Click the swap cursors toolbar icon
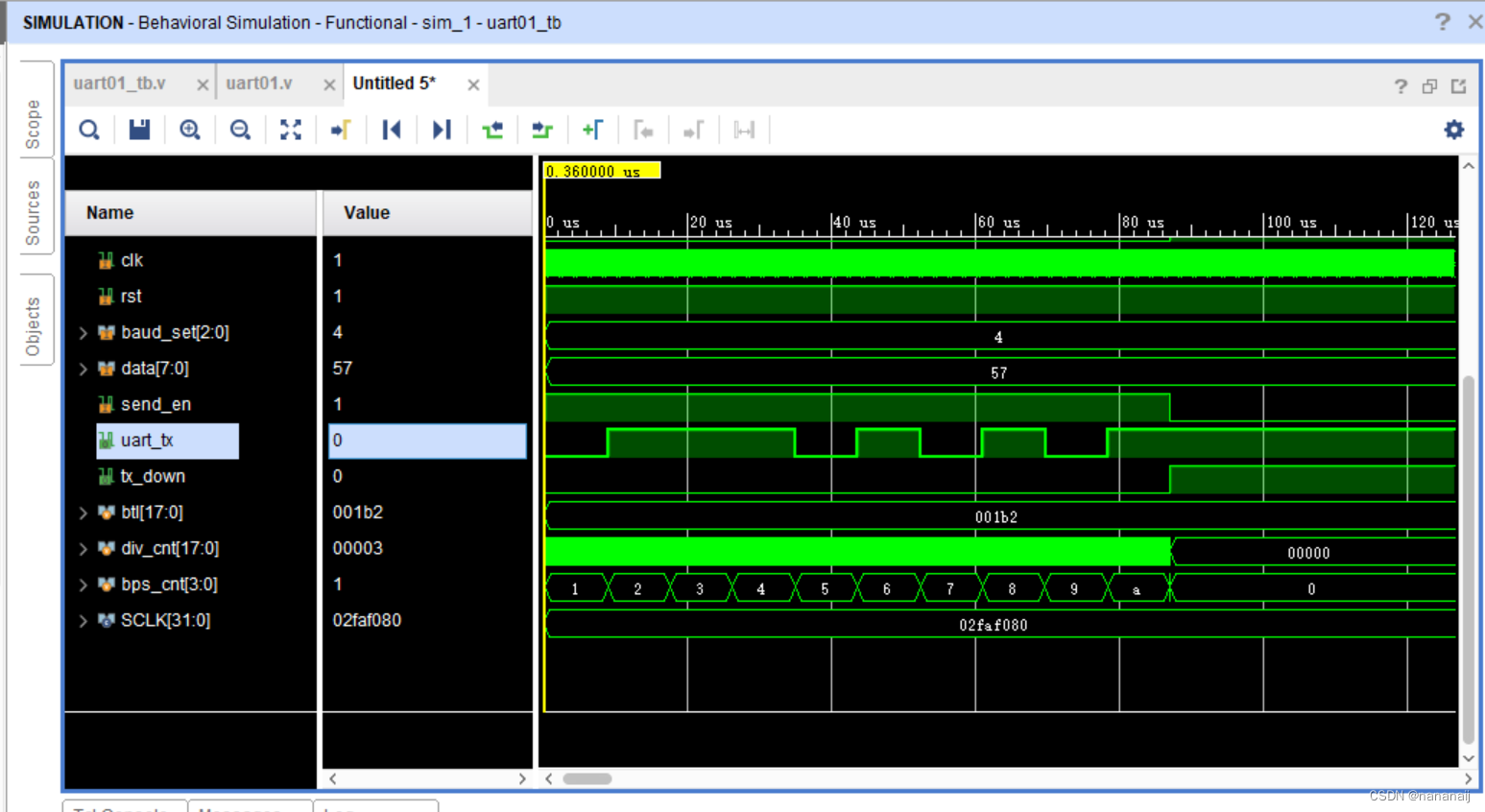Image resolution: width=1485 pixels, height=812 pixels. coord(744,130)
